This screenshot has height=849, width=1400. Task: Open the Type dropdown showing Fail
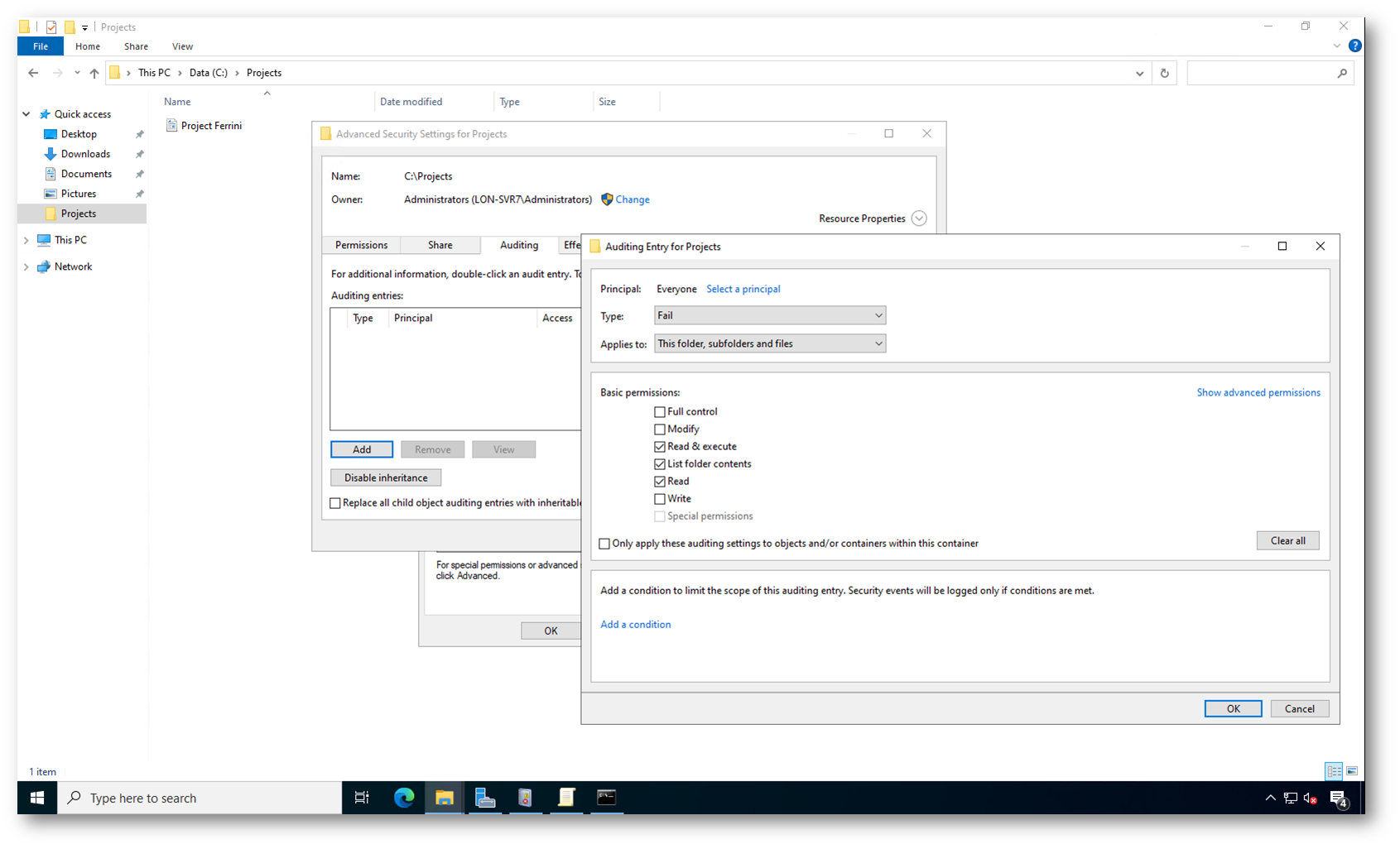(x=769, y=315)
